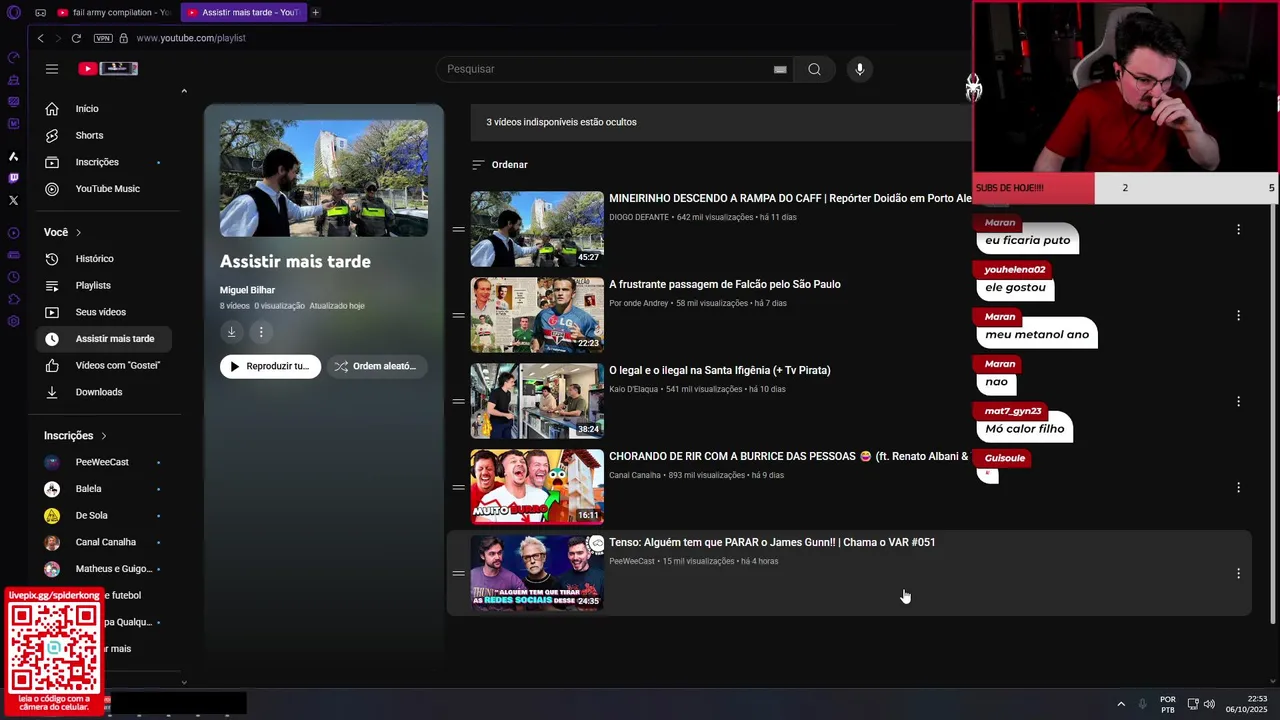Open the on-screen keyboard icon in search
Screen dimensions: 1280x720
(780, 69)
